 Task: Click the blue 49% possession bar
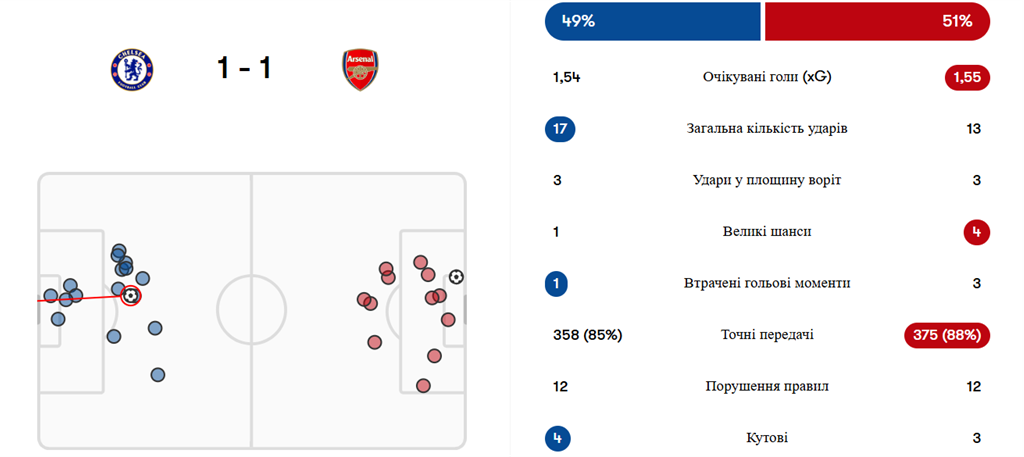[652, 21]
